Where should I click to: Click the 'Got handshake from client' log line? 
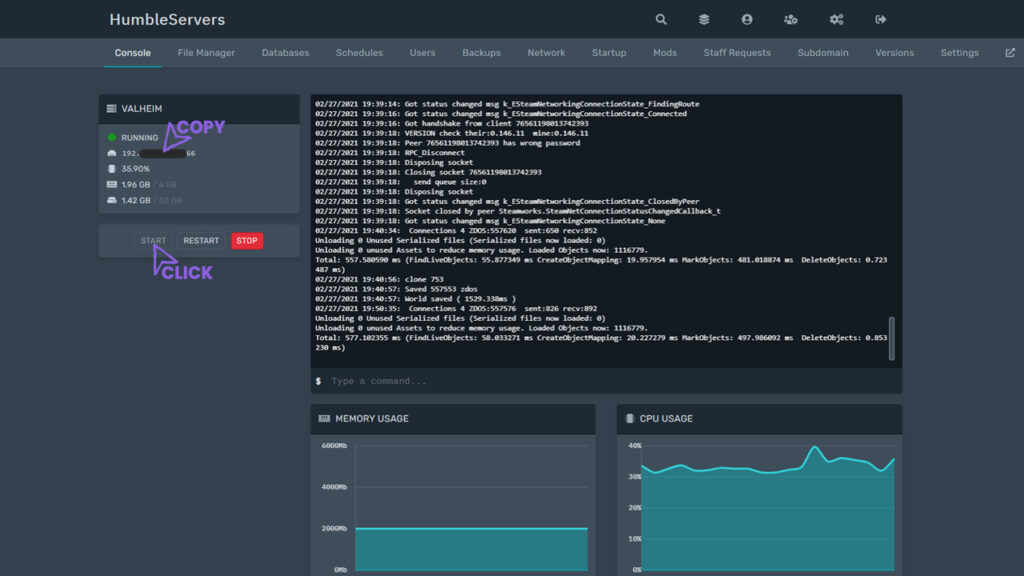tap(452, 123)
